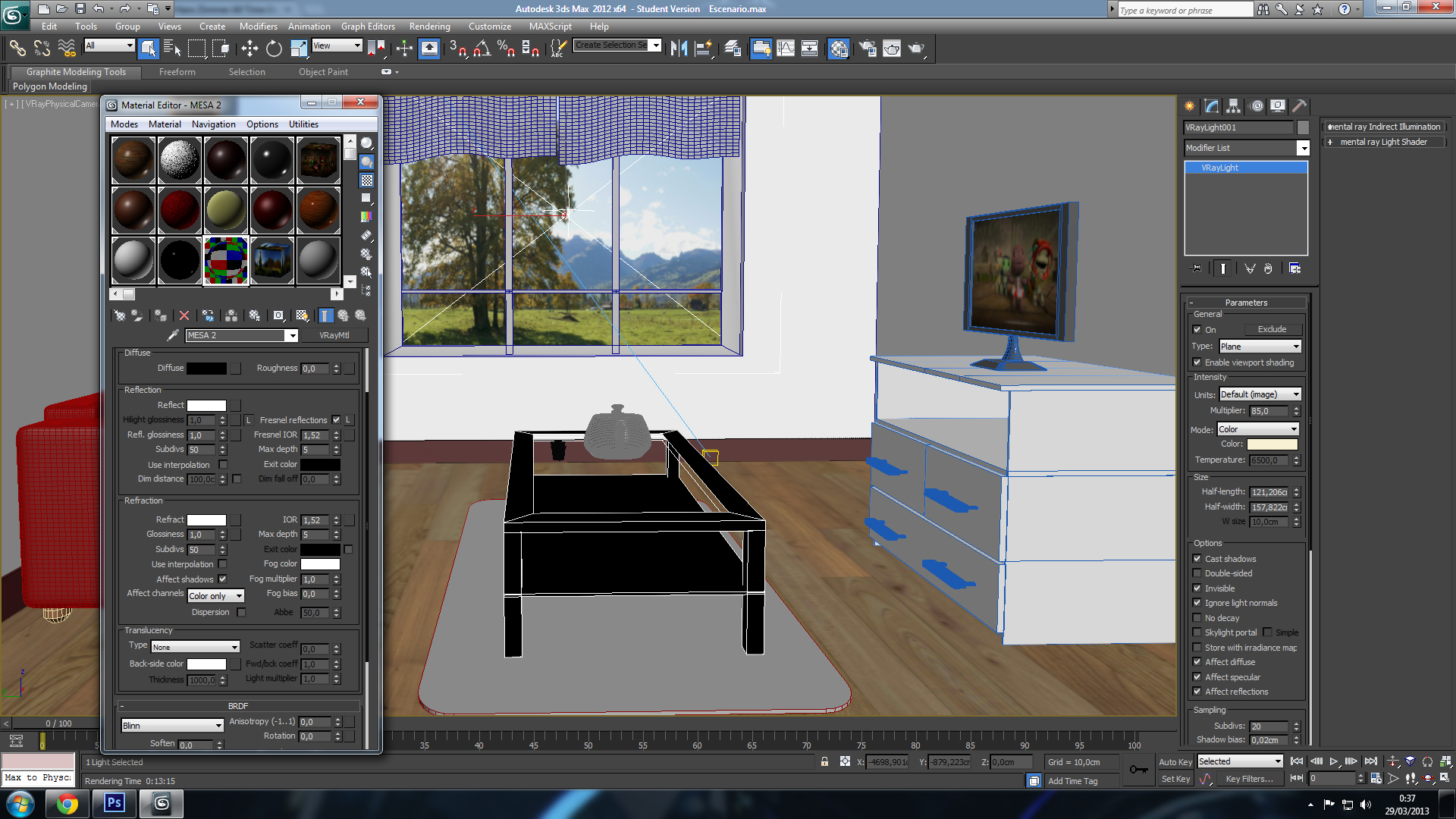Click the Play Animation button

1334,761
